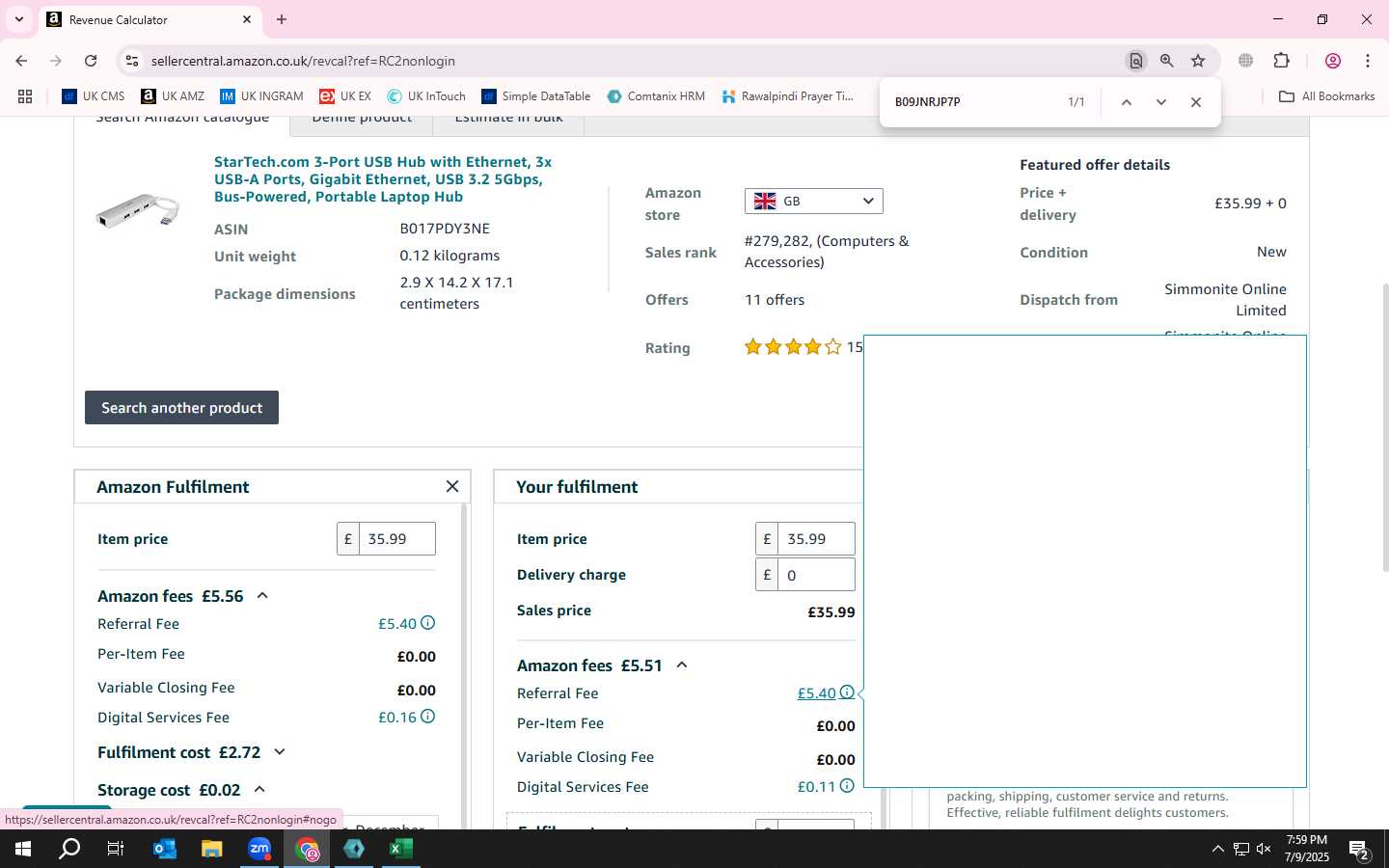The width and height of the screenshot is (1389, 868).
Task: Open UK CMS bookmark
Action: [x=94, y=96]
